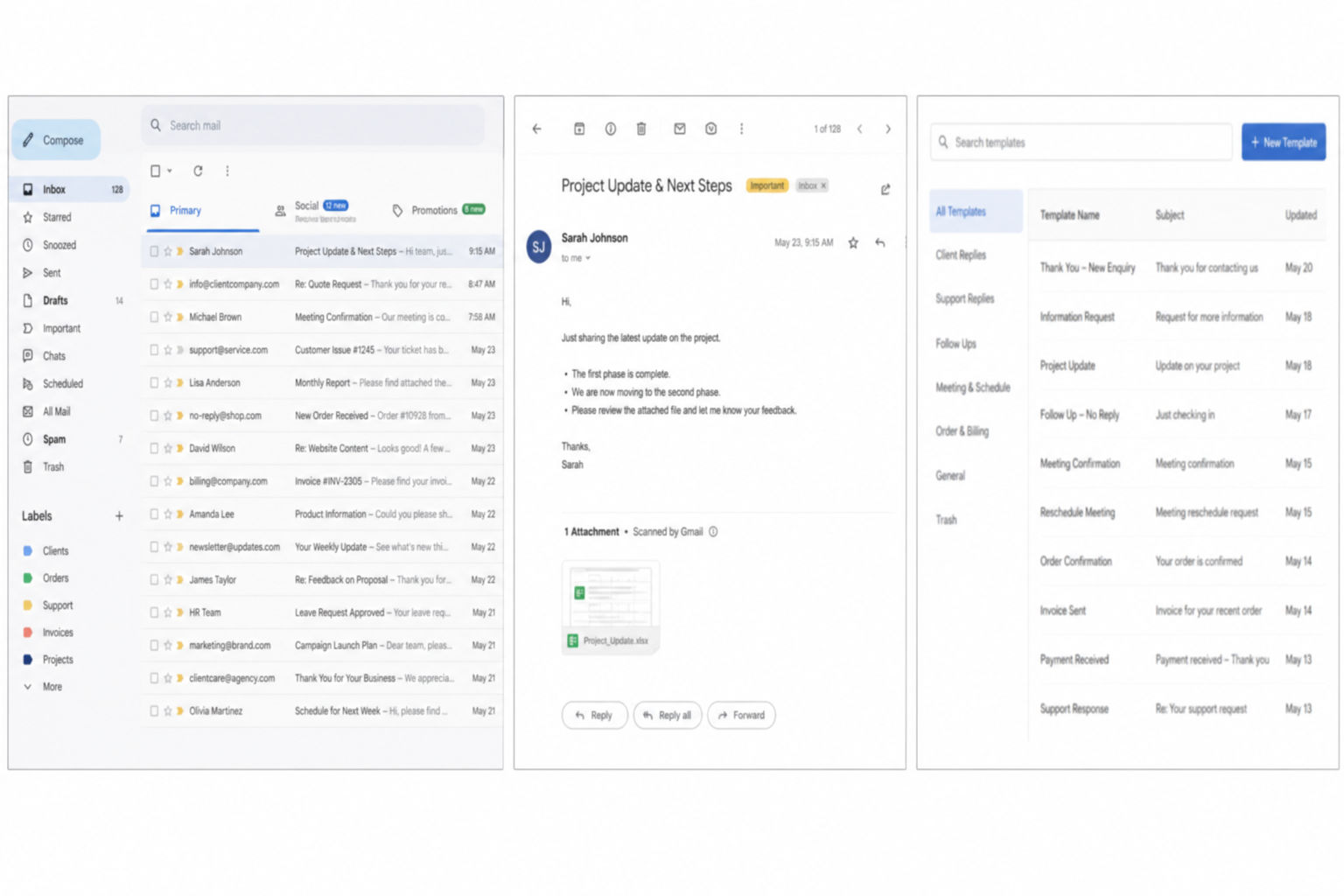Click reply arrow icon beside message date
1344x896 pixels.
(x=880, y=243)
